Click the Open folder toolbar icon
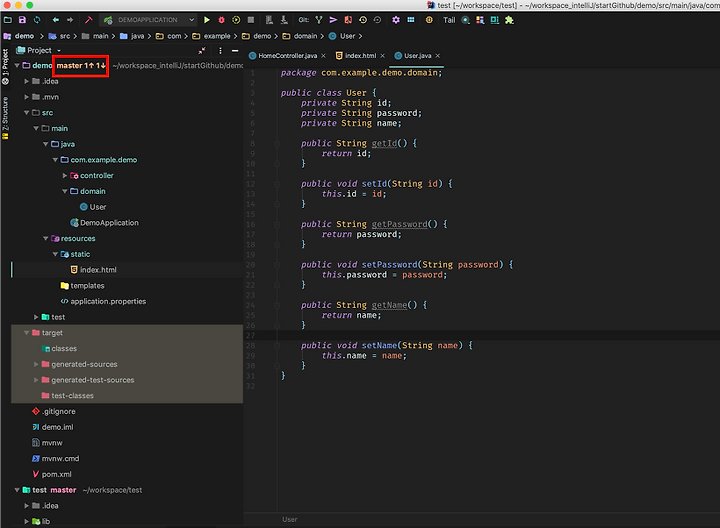Screen dimensions: 720x528 8,20
